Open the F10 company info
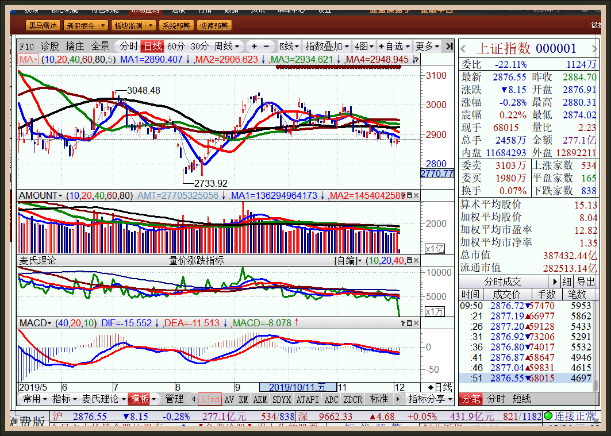 click(x=27, y=46)
